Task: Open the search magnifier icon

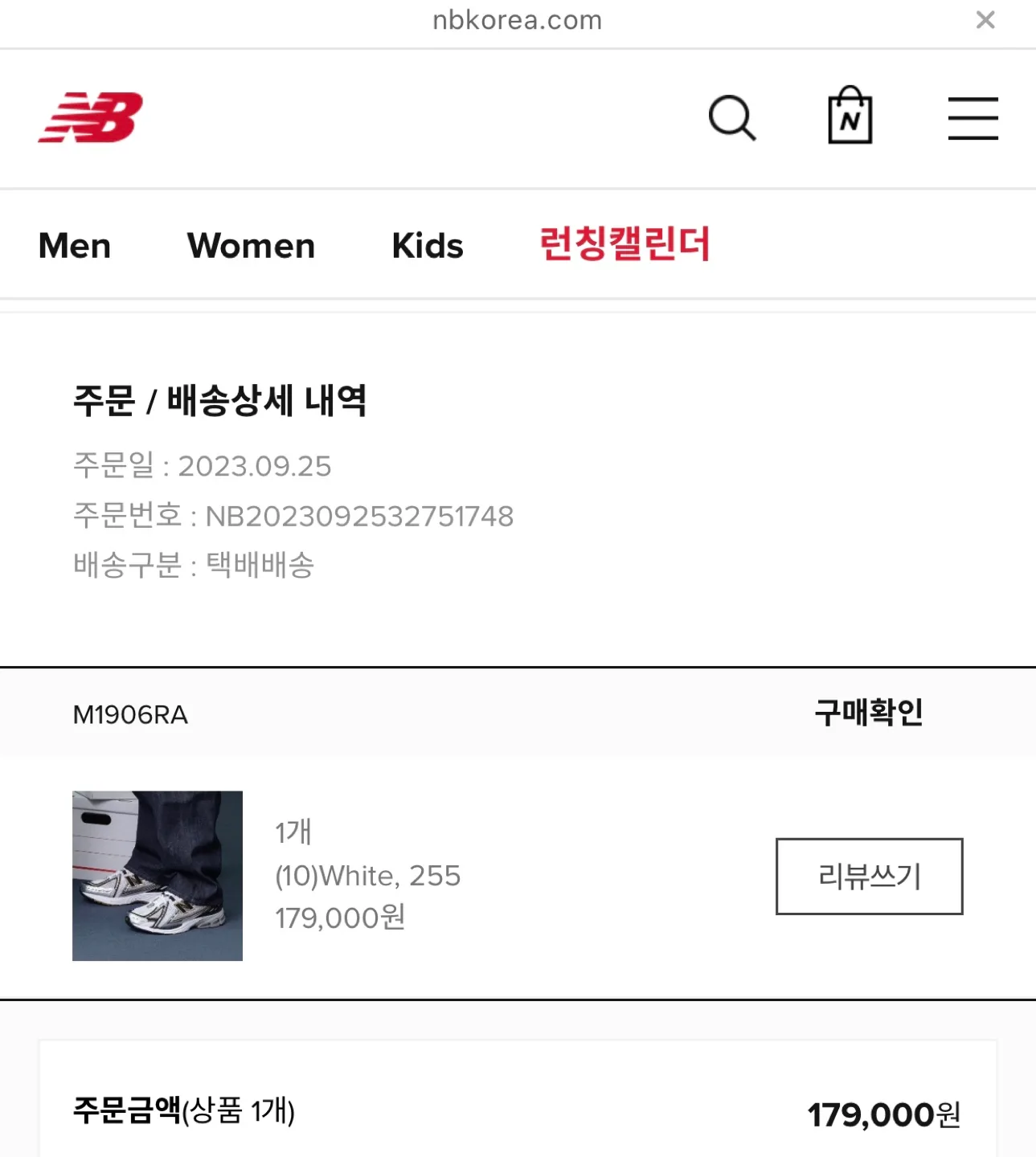Action: [732, 118]
